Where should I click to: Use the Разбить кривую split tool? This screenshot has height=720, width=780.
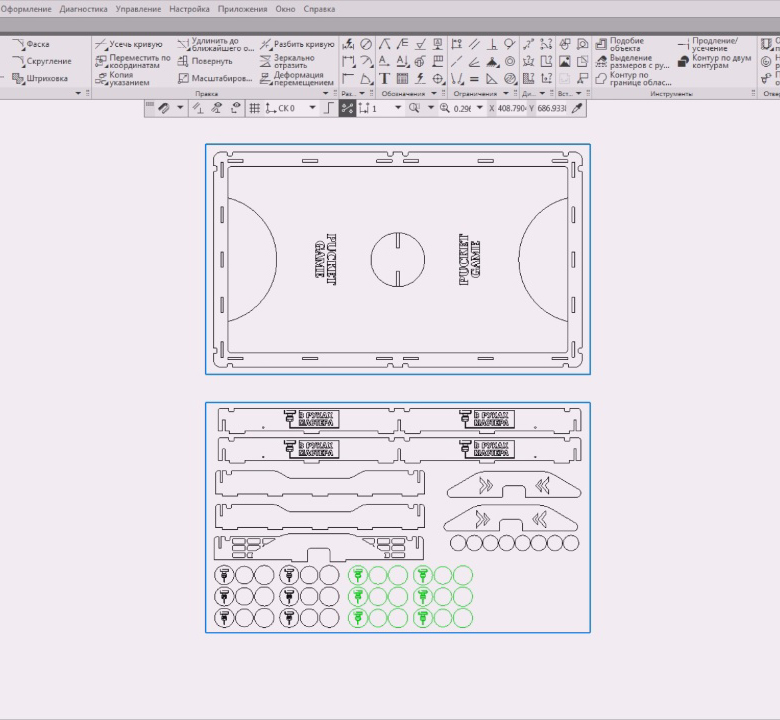(x=298, y=44)
